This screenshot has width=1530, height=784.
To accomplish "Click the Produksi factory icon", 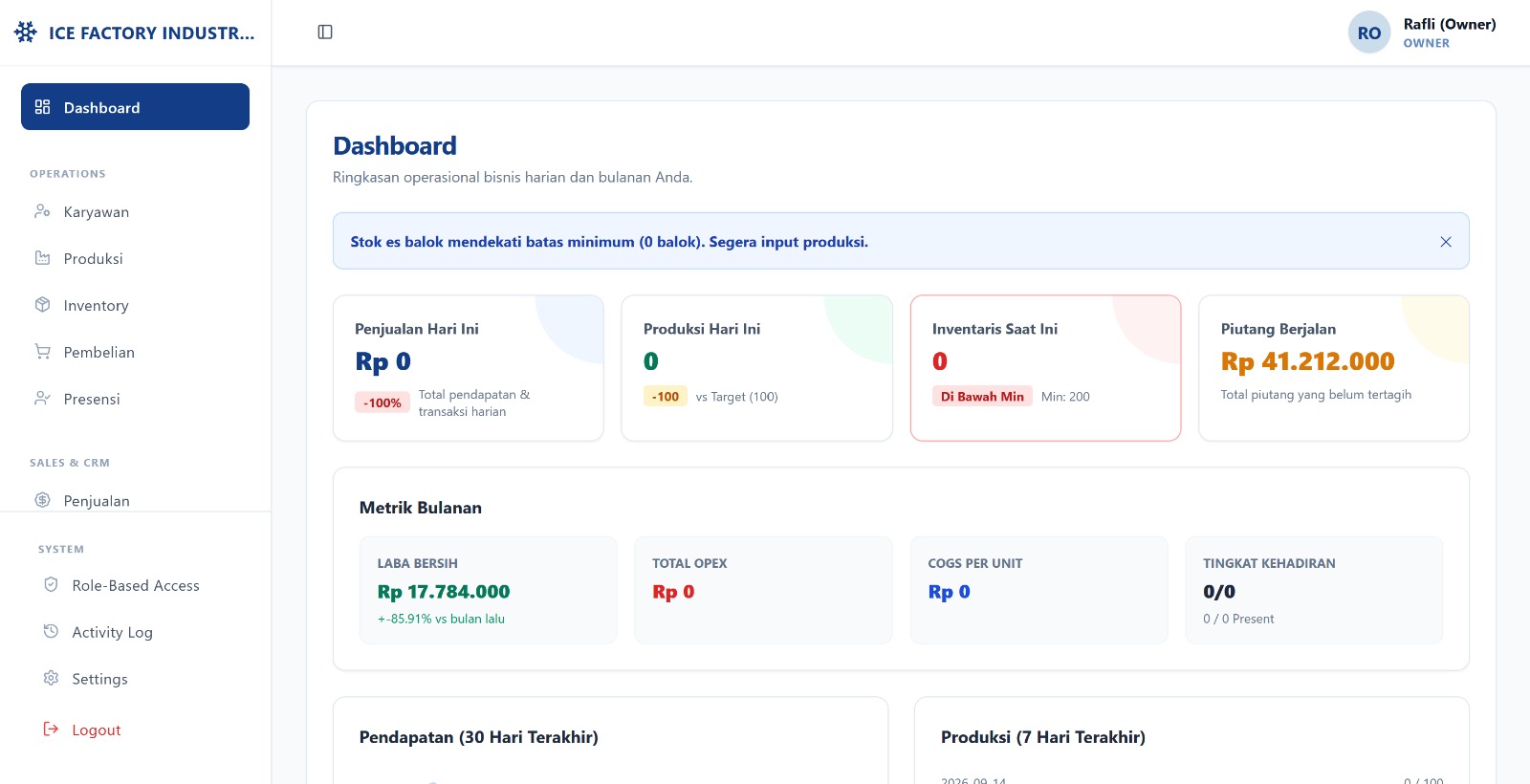I will 42,258.
